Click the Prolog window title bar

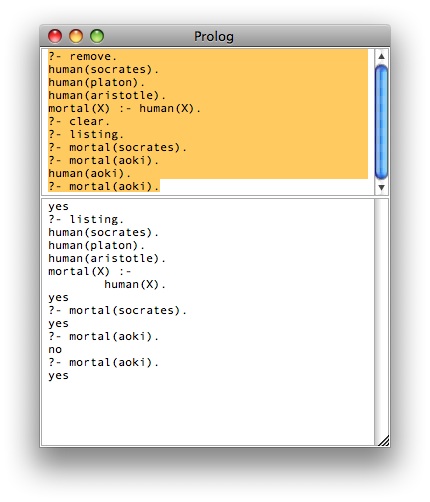(x=215, y=36)
